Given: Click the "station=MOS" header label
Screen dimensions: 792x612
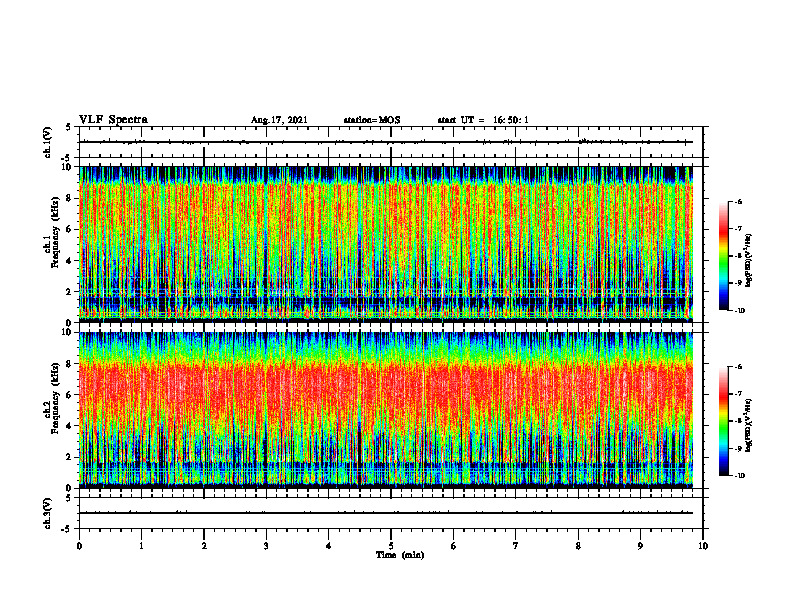Looking at the screenshot, I should (x=372, y=120).
